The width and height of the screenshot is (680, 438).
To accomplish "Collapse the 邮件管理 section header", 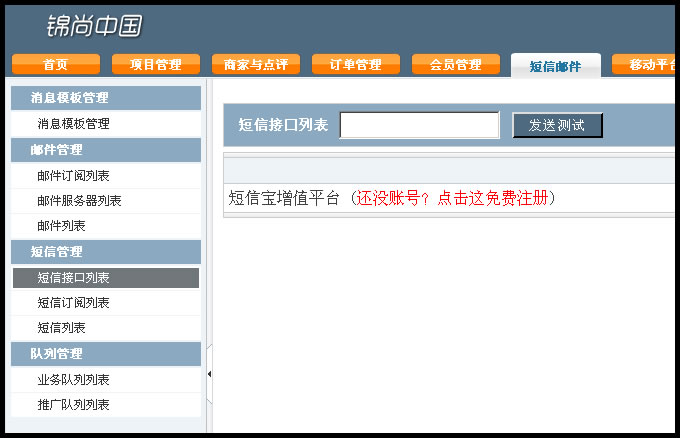I will 106,150.
